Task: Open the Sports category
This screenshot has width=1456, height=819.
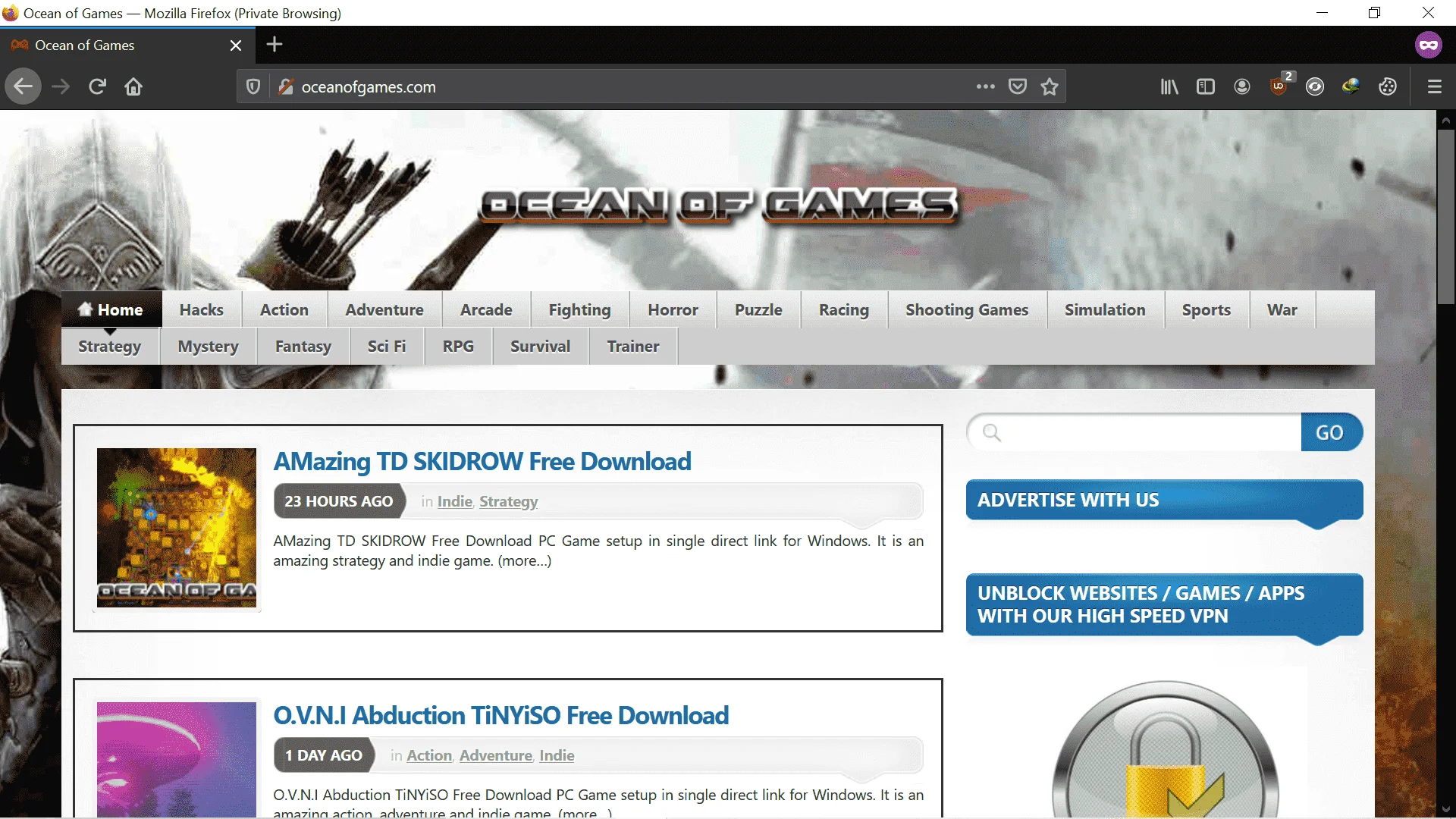Action: click(1207, 309)
